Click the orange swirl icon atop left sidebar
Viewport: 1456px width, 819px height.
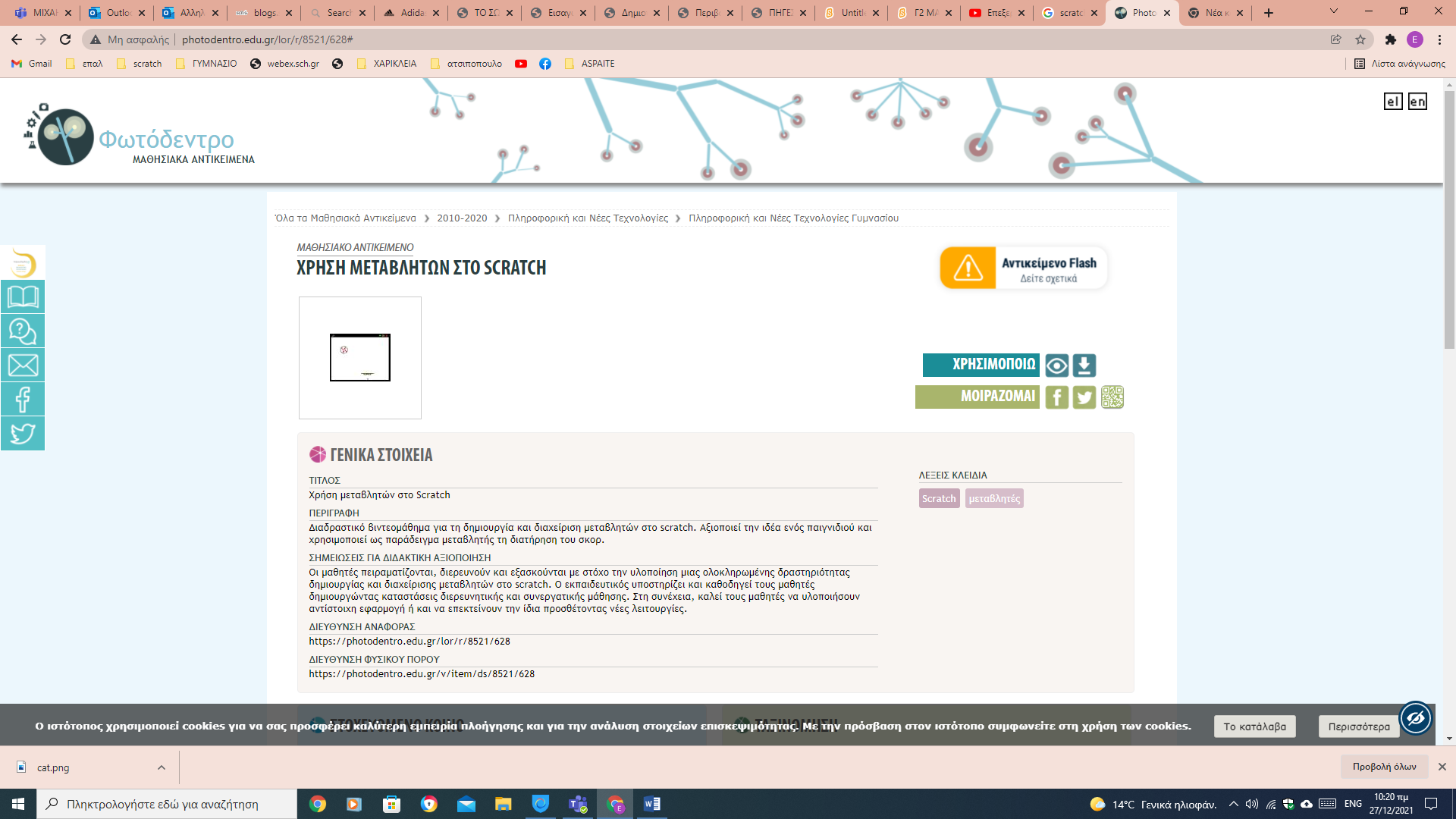23,263
